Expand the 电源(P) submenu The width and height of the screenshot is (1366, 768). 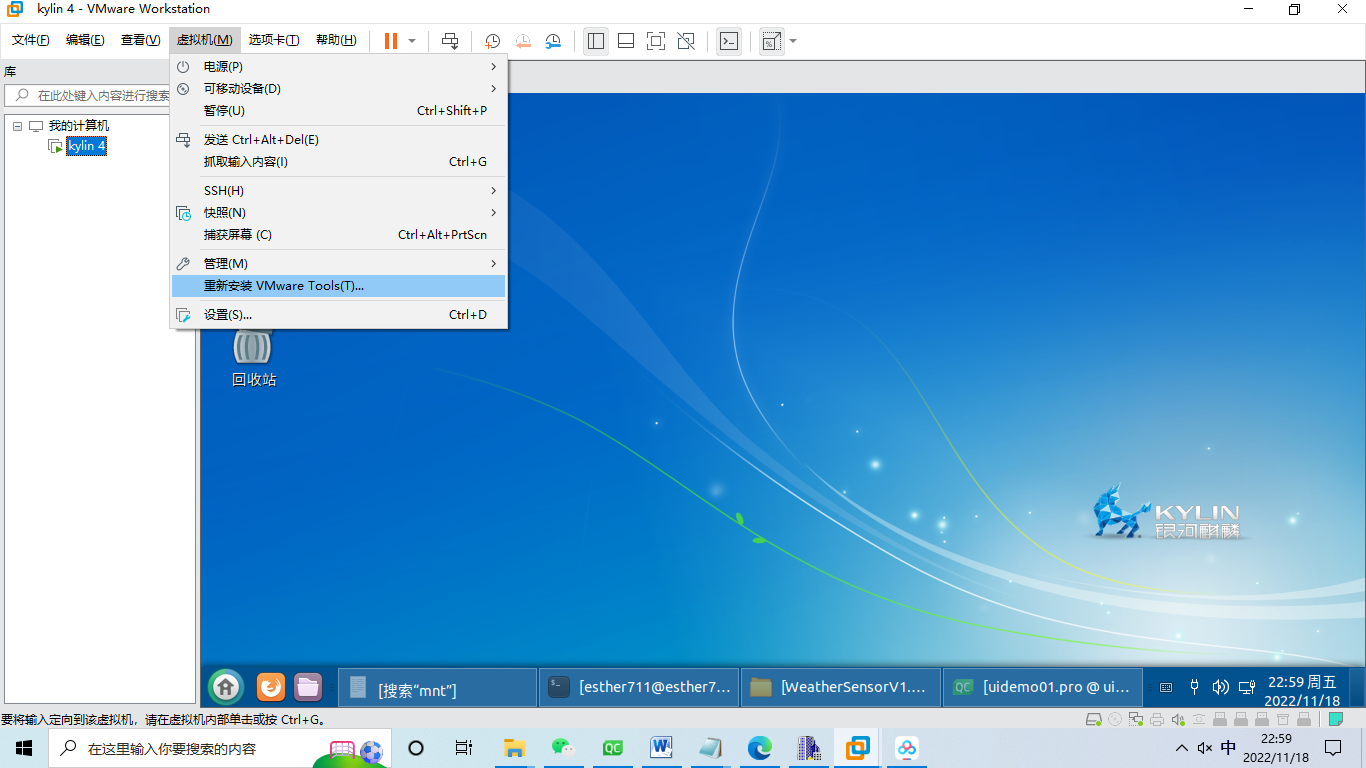click(x=339, y=66)
